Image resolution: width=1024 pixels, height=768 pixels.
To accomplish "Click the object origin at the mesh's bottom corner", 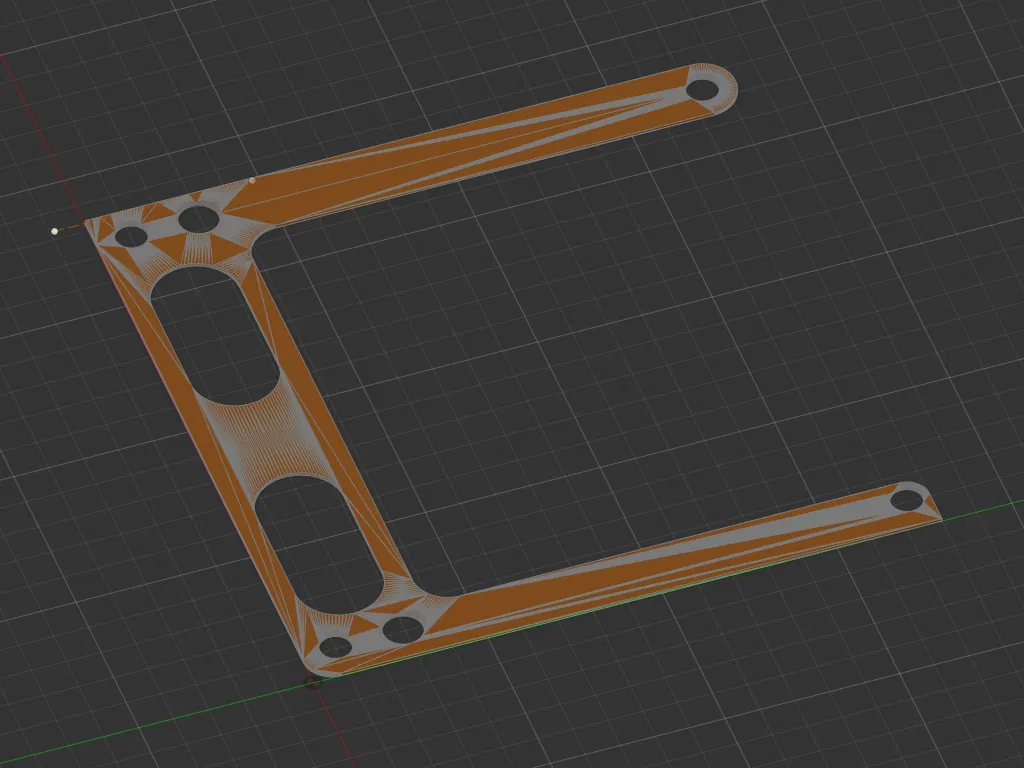I will click(x=313, y=680).
